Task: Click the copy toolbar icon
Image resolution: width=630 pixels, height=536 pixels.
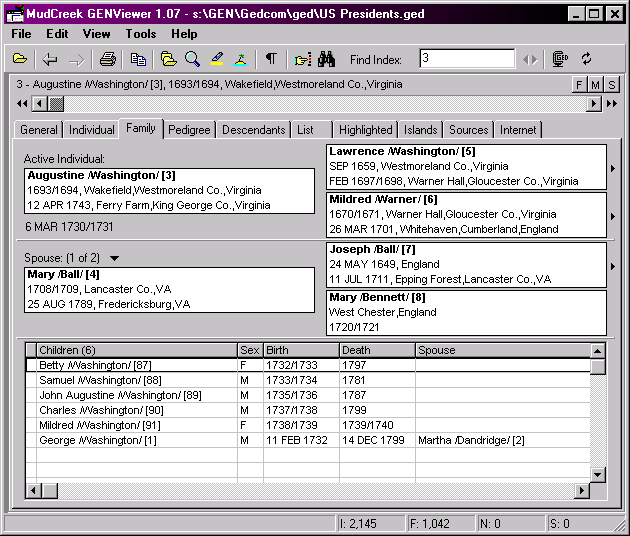Action: pyautogui.click(x=138, y=59)
